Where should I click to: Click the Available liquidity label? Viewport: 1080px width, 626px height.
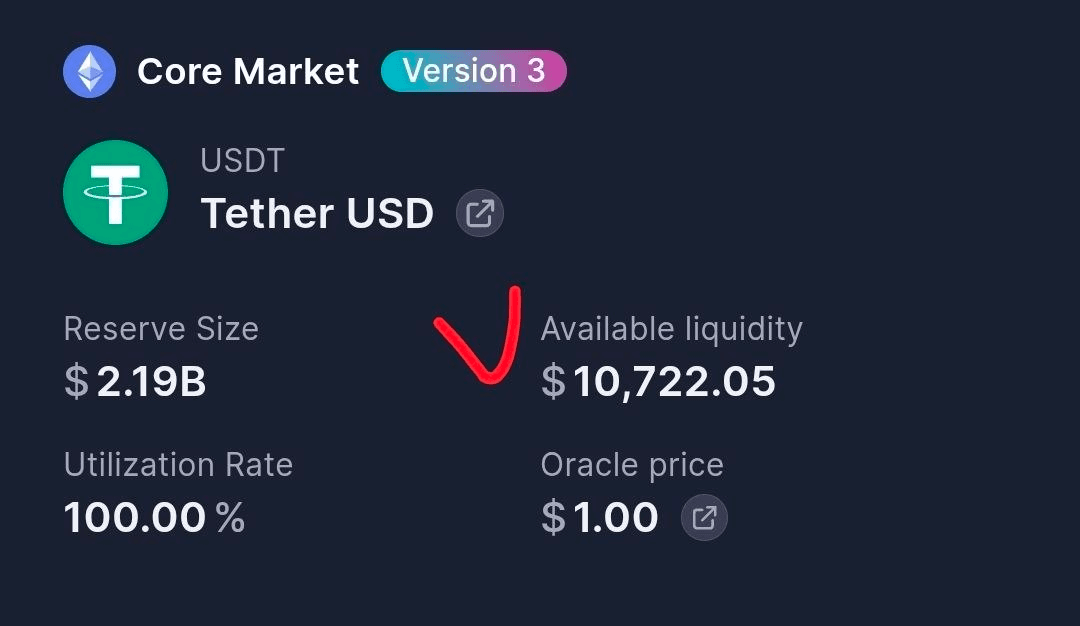tap(671, 329)
